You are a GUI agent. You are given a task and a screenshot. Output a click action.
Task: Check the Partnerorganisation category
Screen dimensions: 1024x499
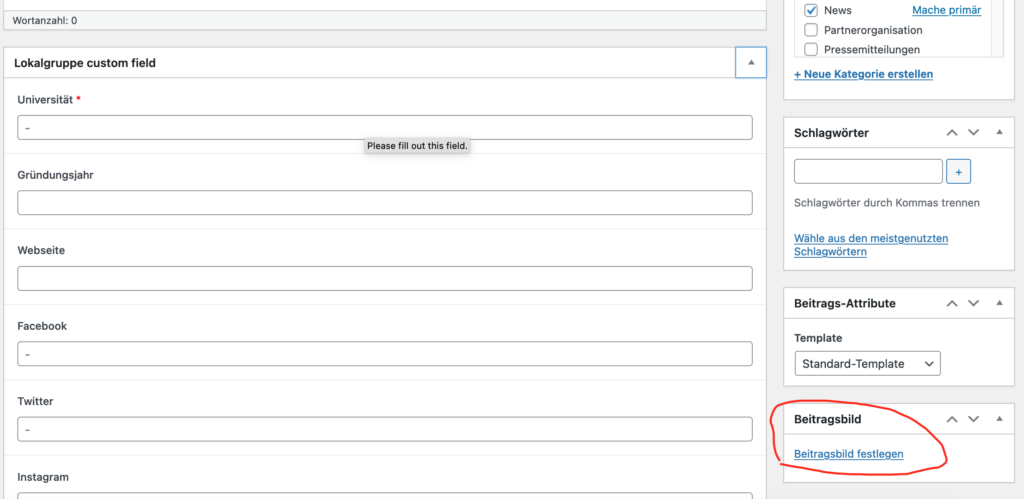(x=811, y=30)
